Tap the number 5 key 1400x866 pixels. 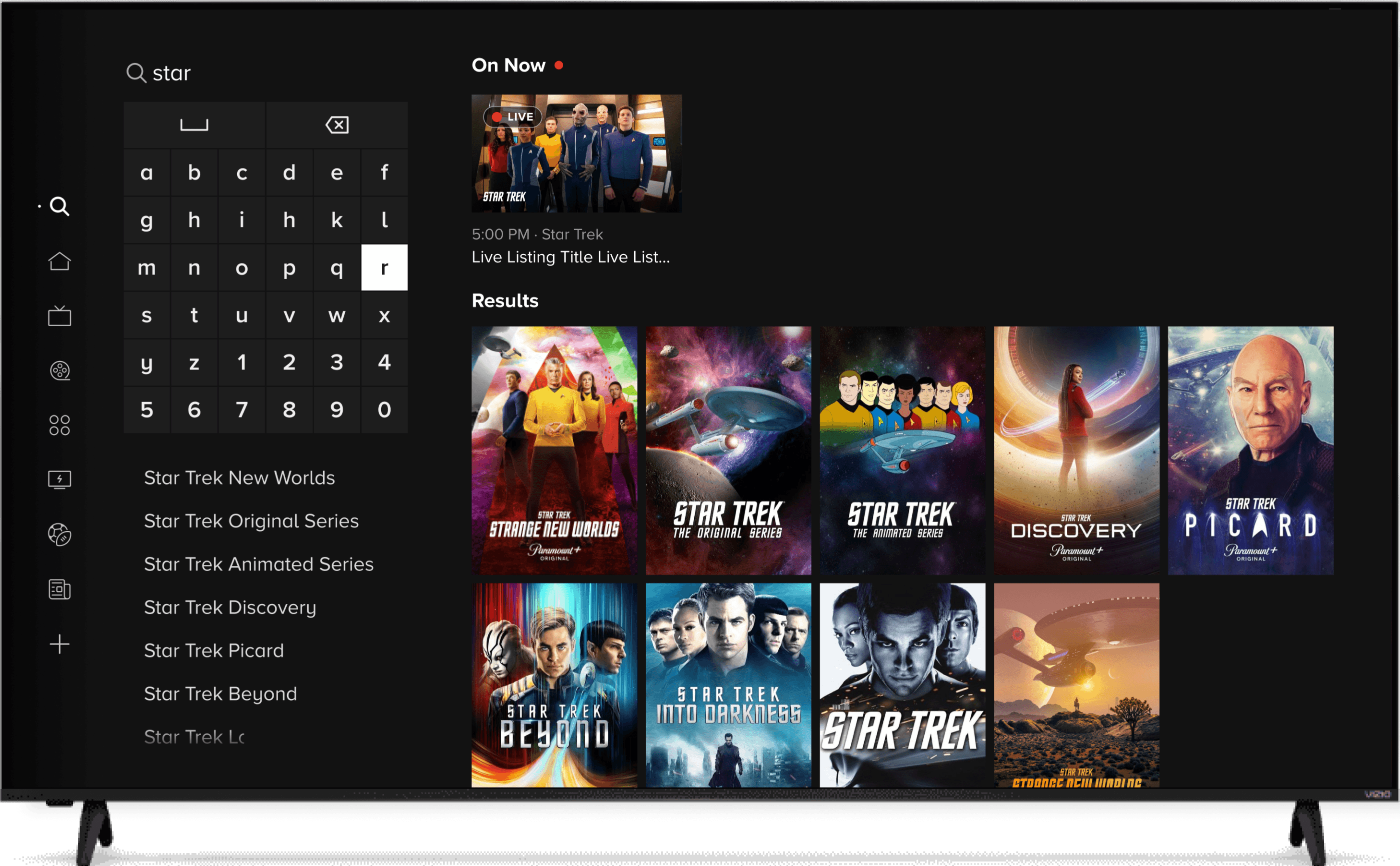point(147,410)
